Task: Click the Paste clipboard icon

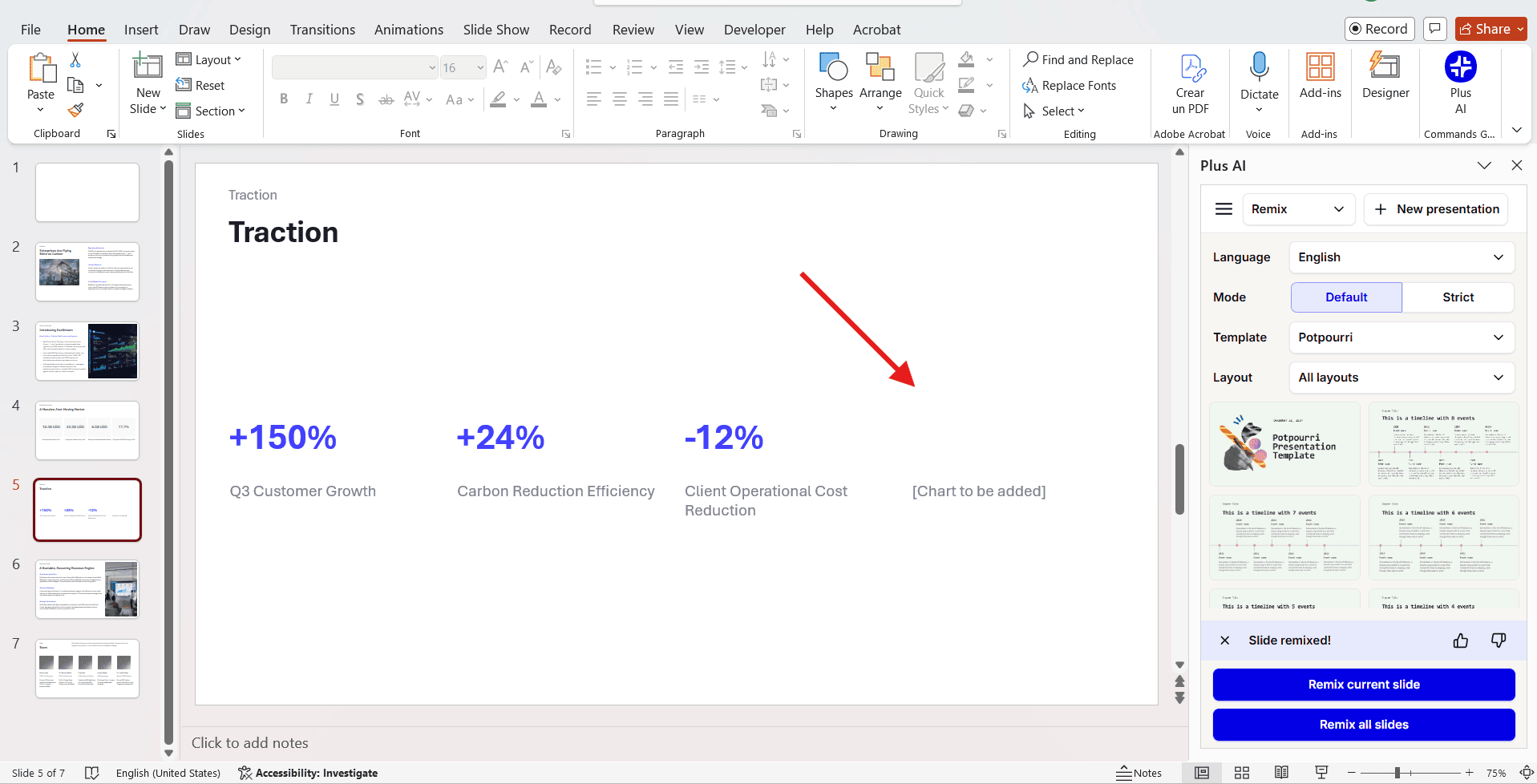Action: tap(41, 69)
